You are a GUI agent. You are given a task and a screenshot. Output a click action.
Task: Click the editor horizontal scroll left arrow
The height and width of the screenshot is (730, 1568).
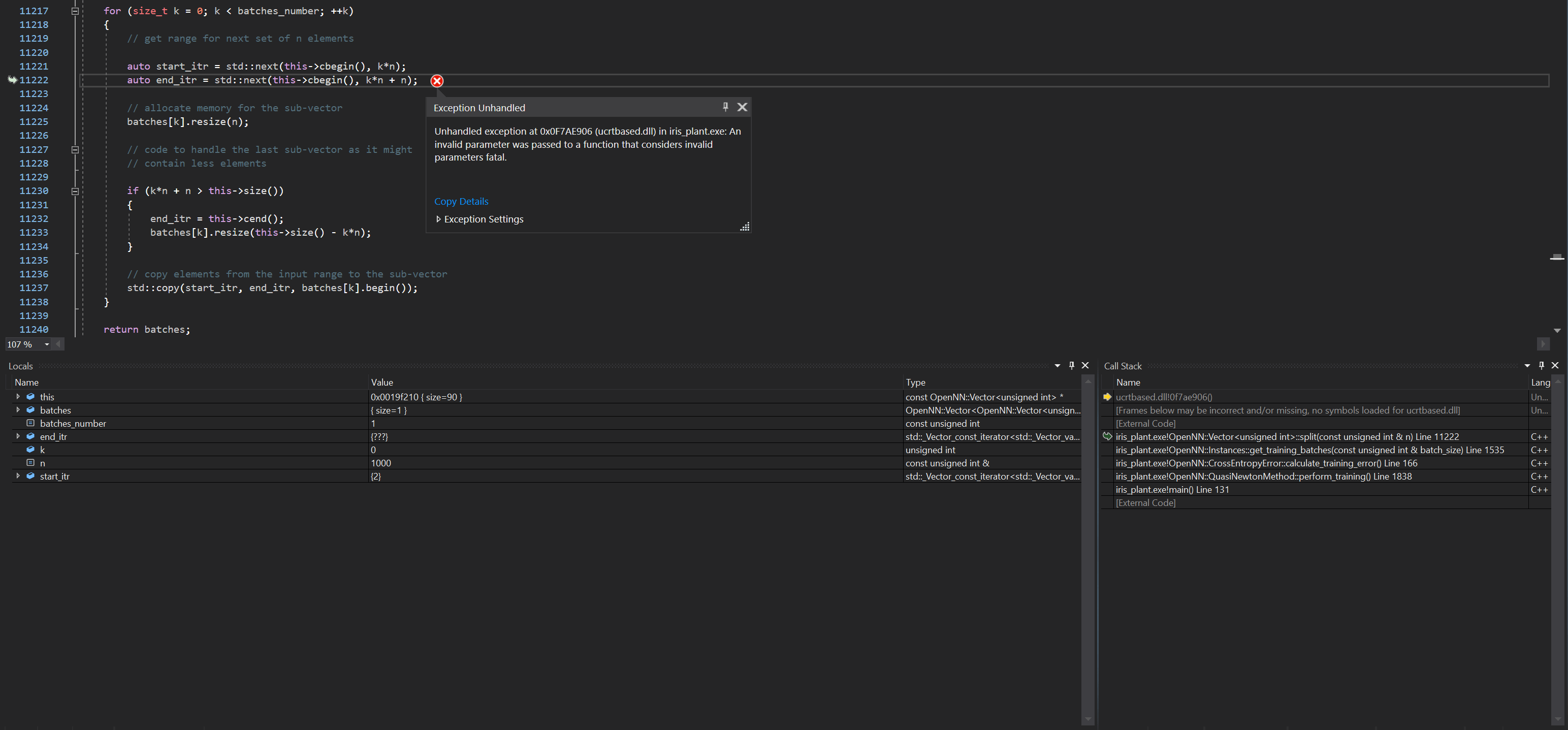pyautogui.click(x=58, y=344)
